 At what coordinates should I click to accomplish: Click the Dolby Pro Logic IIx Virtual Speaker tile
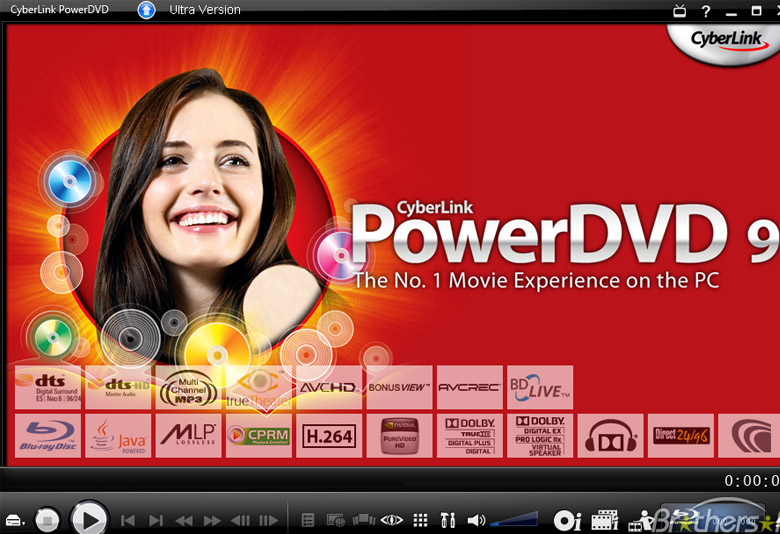540,435
